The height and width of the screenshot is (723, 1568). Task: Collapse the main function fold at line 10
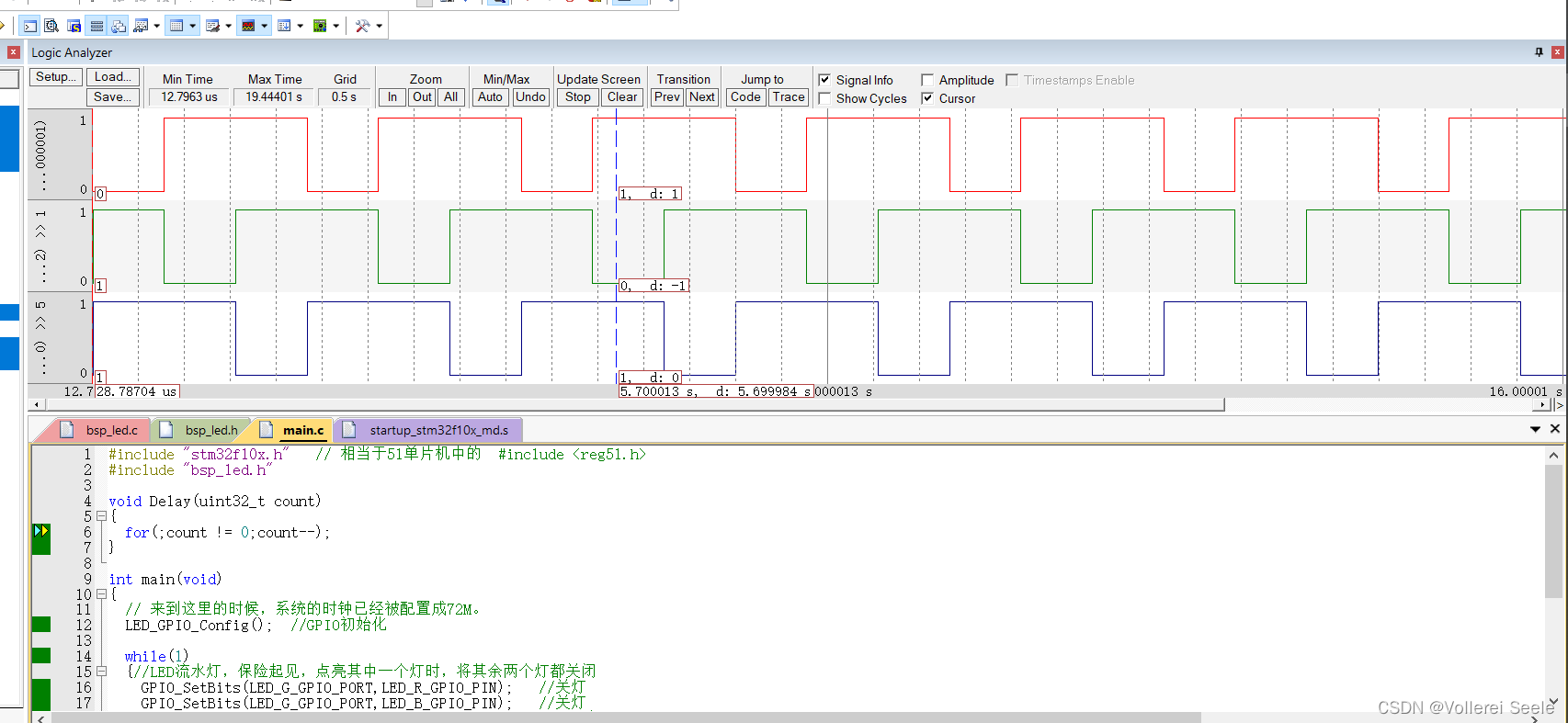coord(101,594)
